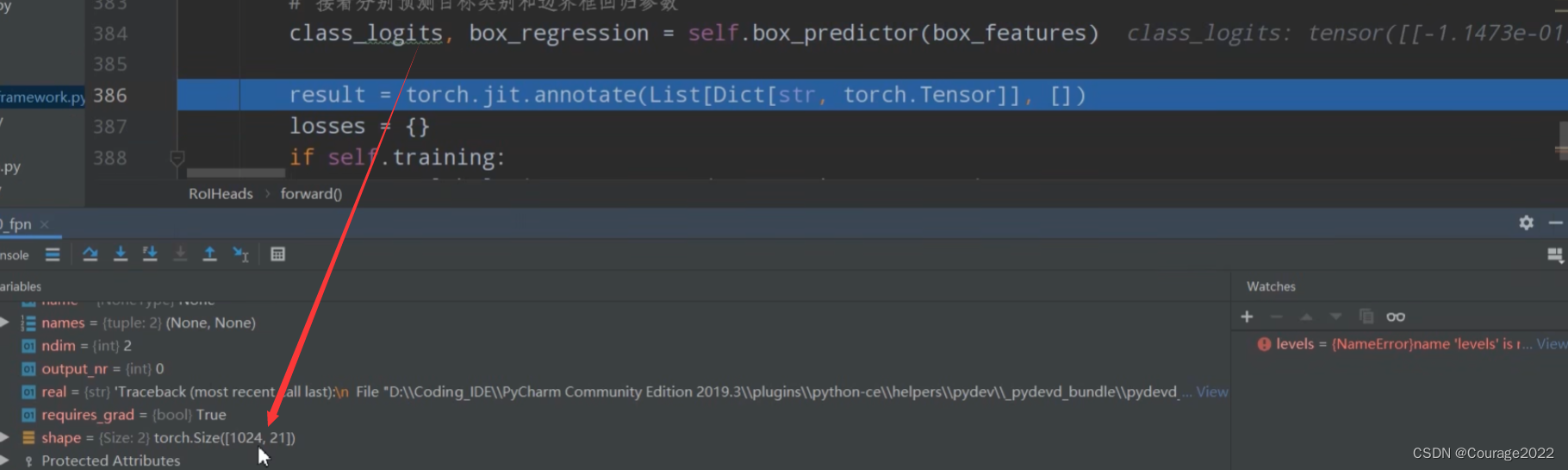Click the debugger threads/frames list icon

pos(53,254)
